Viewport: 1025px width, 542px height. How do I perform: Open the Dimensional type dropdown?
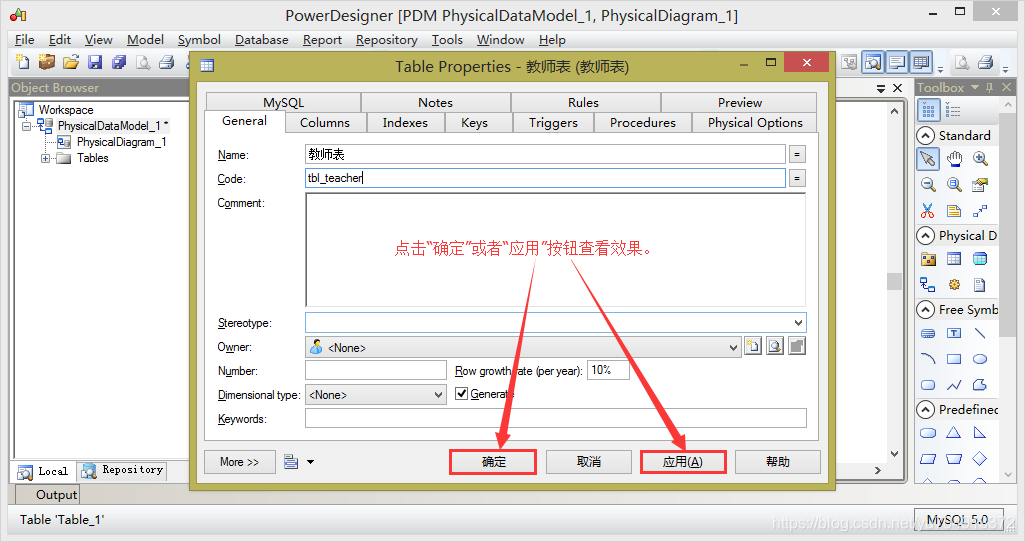click(439, 395)
